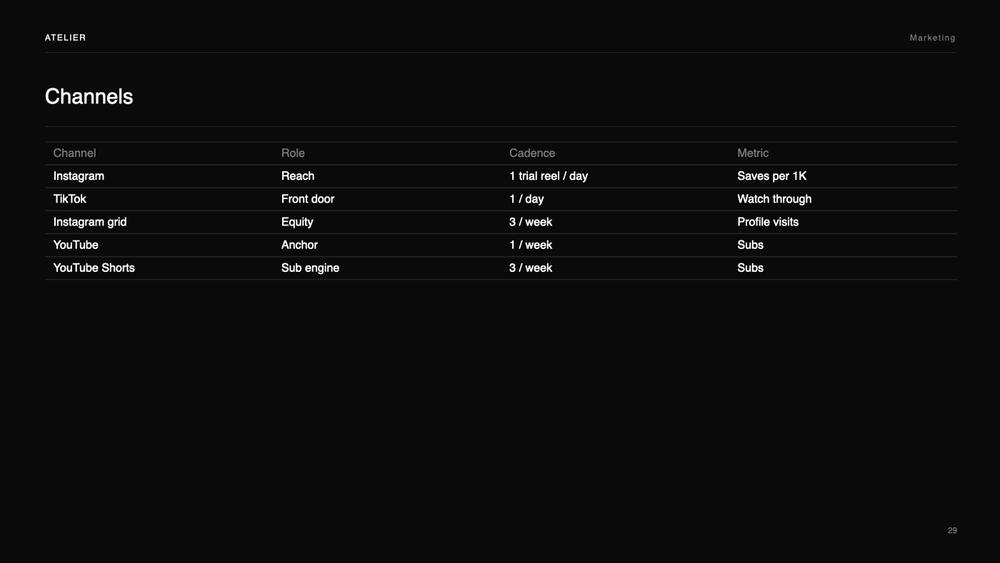Click the Cadence column header
Image resolution: width=1000 pixels, height=563 pixels.
pyautogui.click(x=532, y=153)
